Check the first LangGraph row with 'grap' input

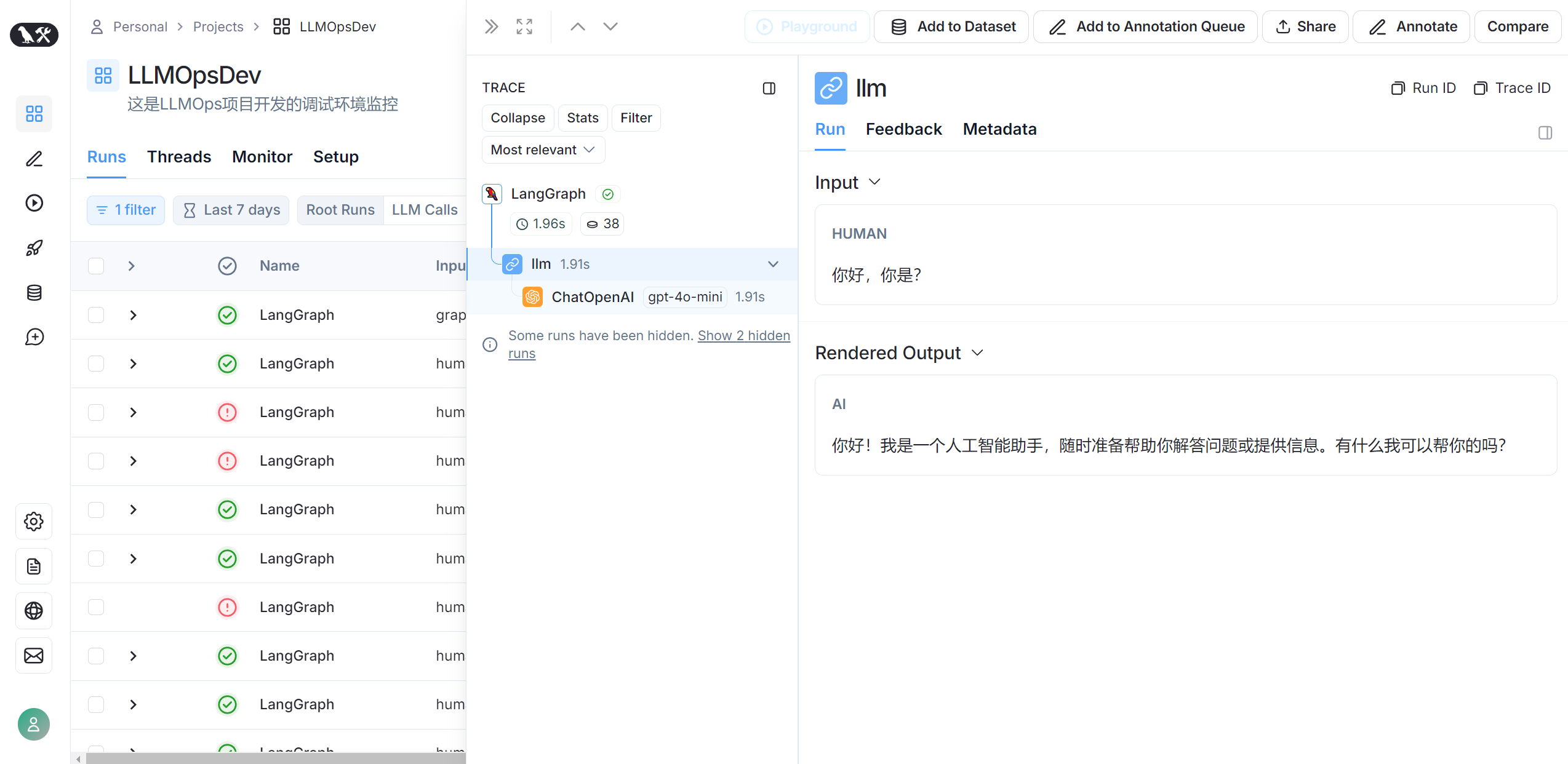tap(96, 315)
